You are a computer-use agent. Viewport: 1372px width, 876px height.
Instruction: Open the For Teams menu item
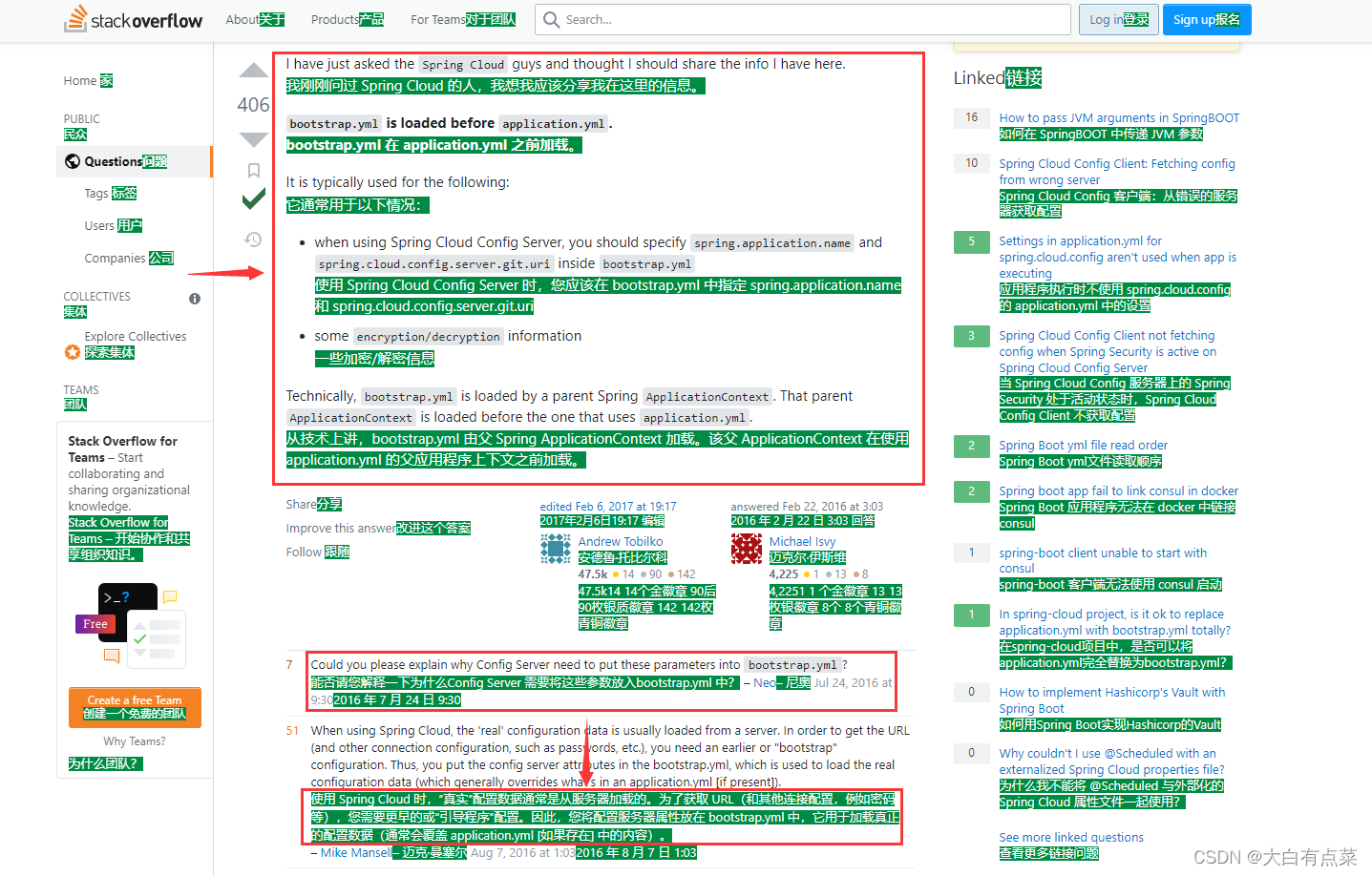(463, 19)
